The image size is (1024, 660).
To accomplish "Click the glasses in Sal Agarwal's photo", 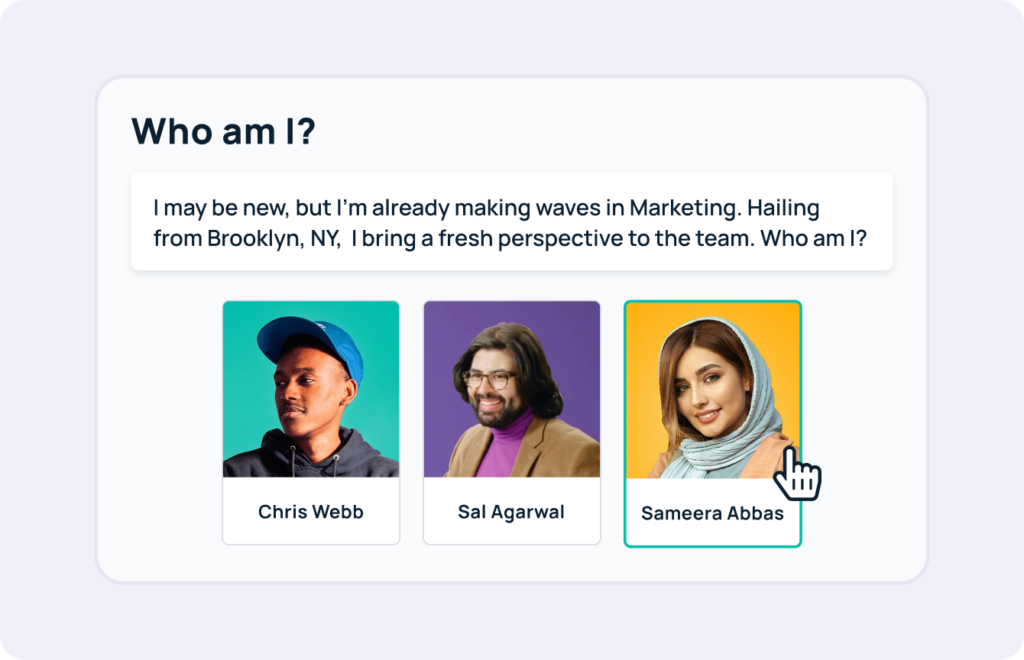I will tap(490, 380).
